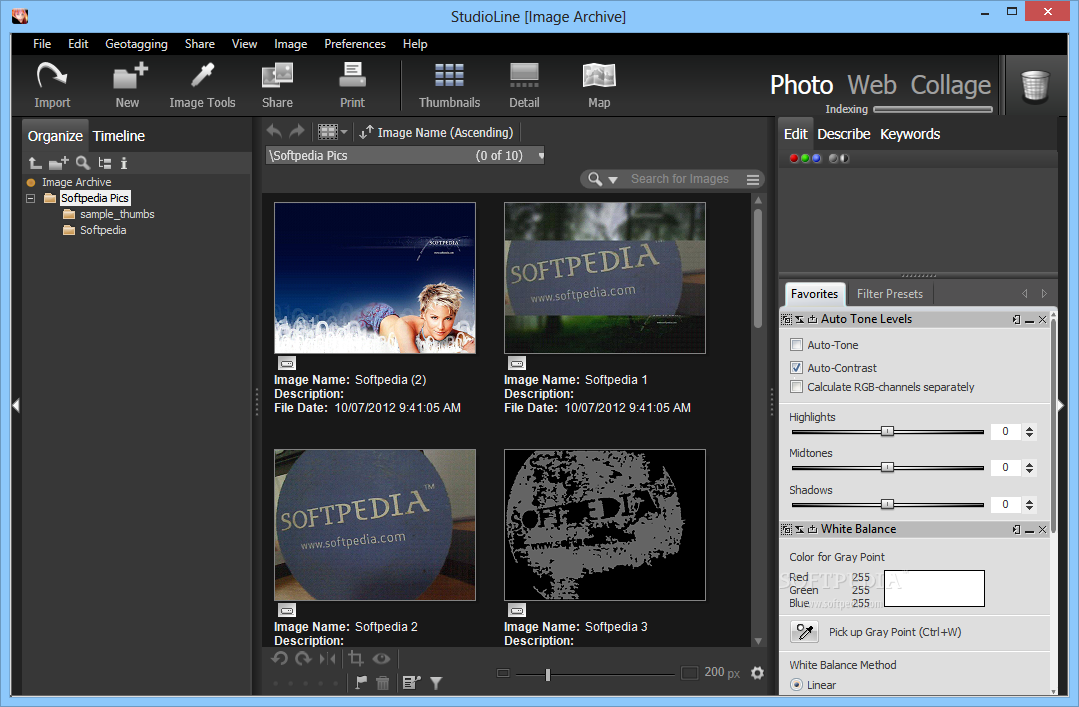Screen dimensions: 1079x707
Task: Click the Print toolbar icon
Action: click(352, 85)
